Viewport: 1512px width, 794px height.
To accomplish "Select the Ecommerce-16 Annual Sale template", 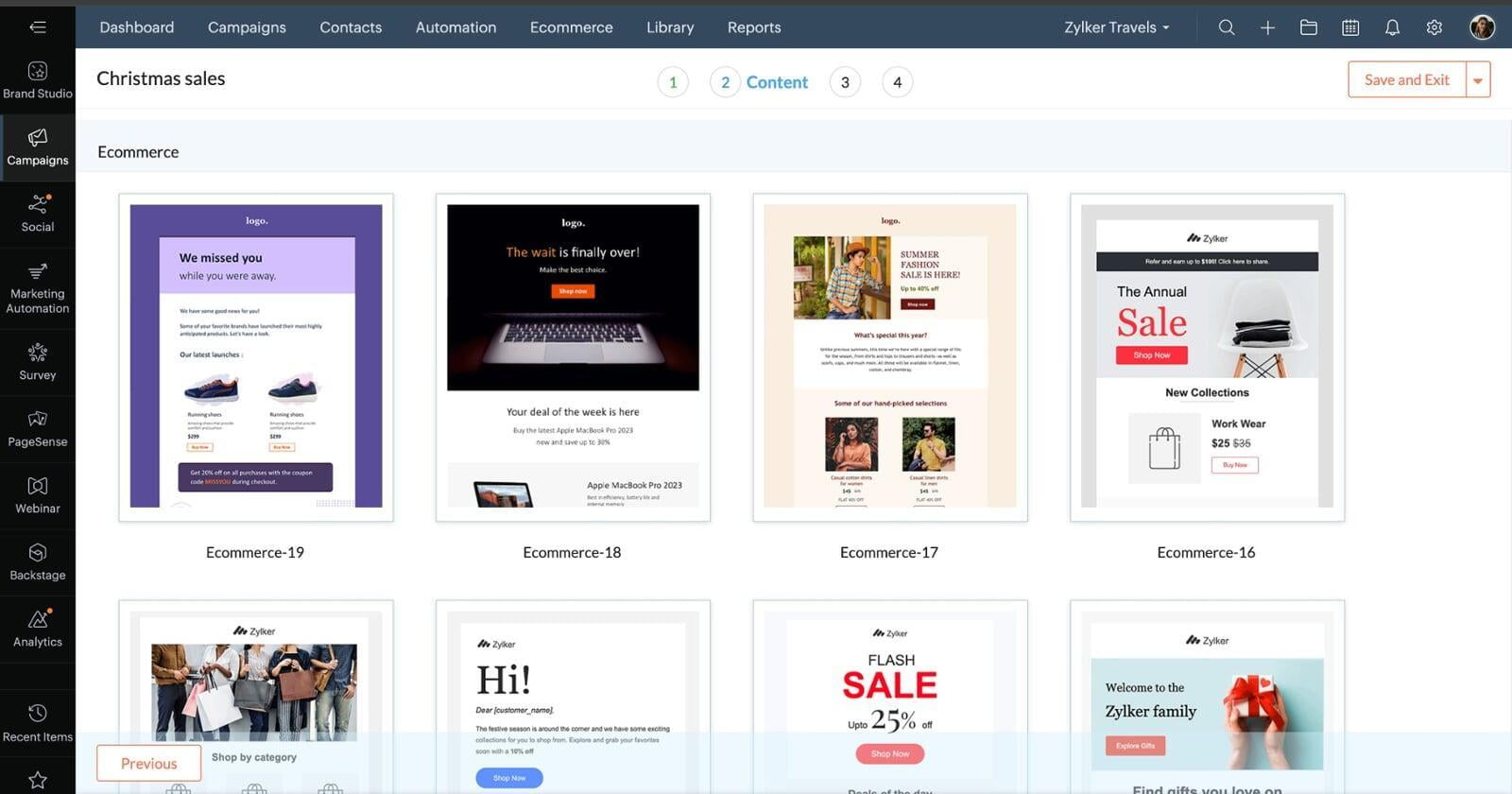I will (x=1207, y=357).
